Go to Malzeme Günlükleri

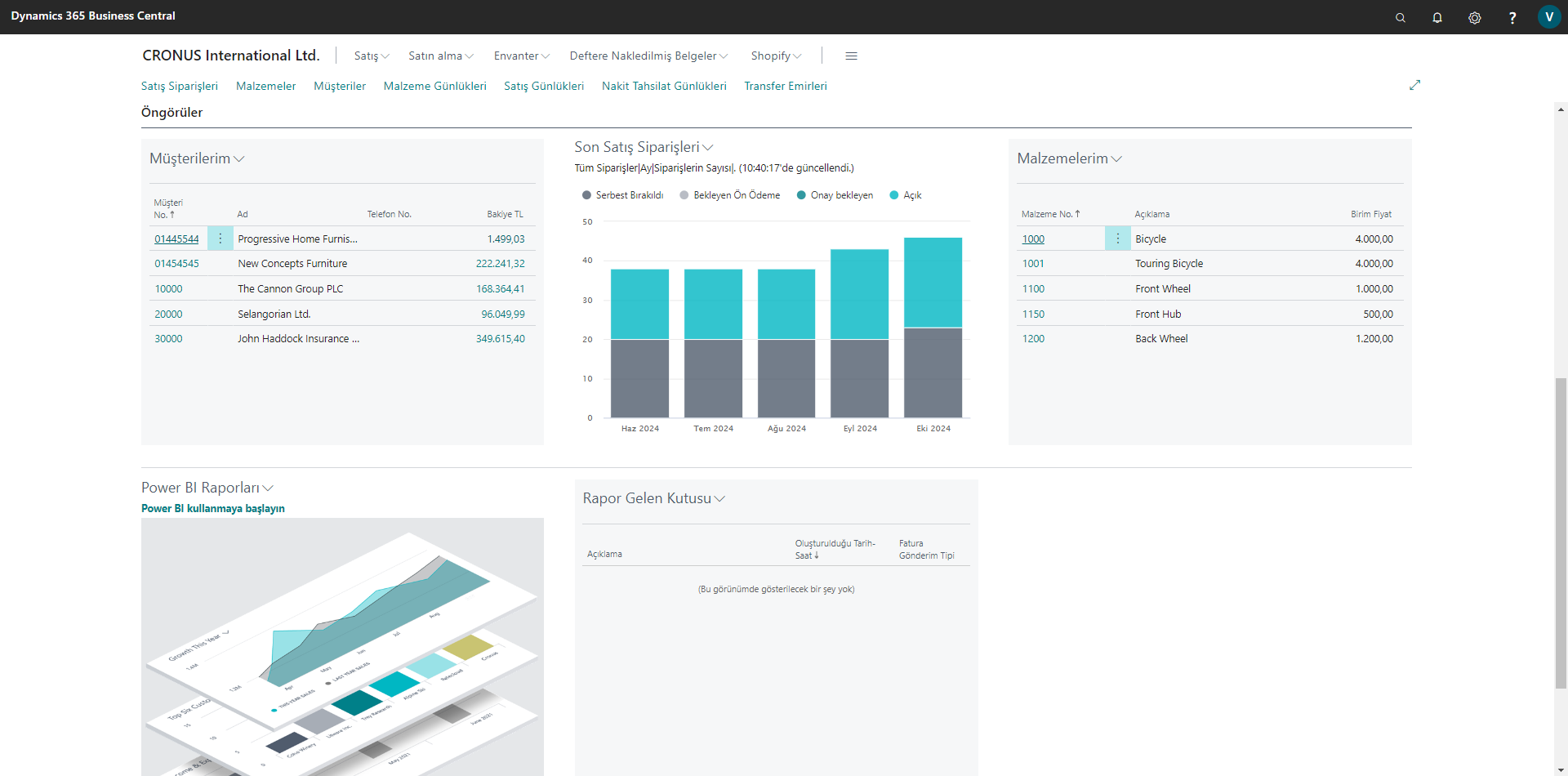(435, 86)
